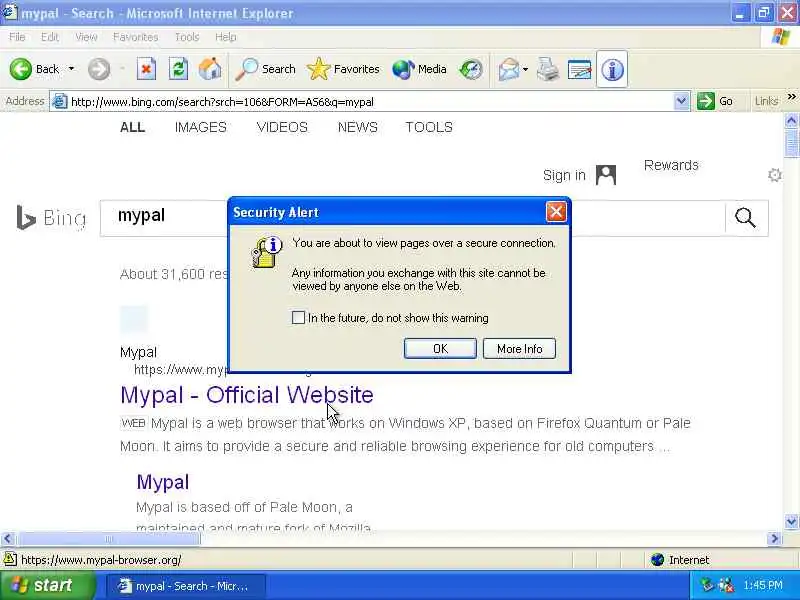Click the address bar URL field
The width and height of the screenshot is (800, 600).
pyautogui.click(x=370, y=102)
